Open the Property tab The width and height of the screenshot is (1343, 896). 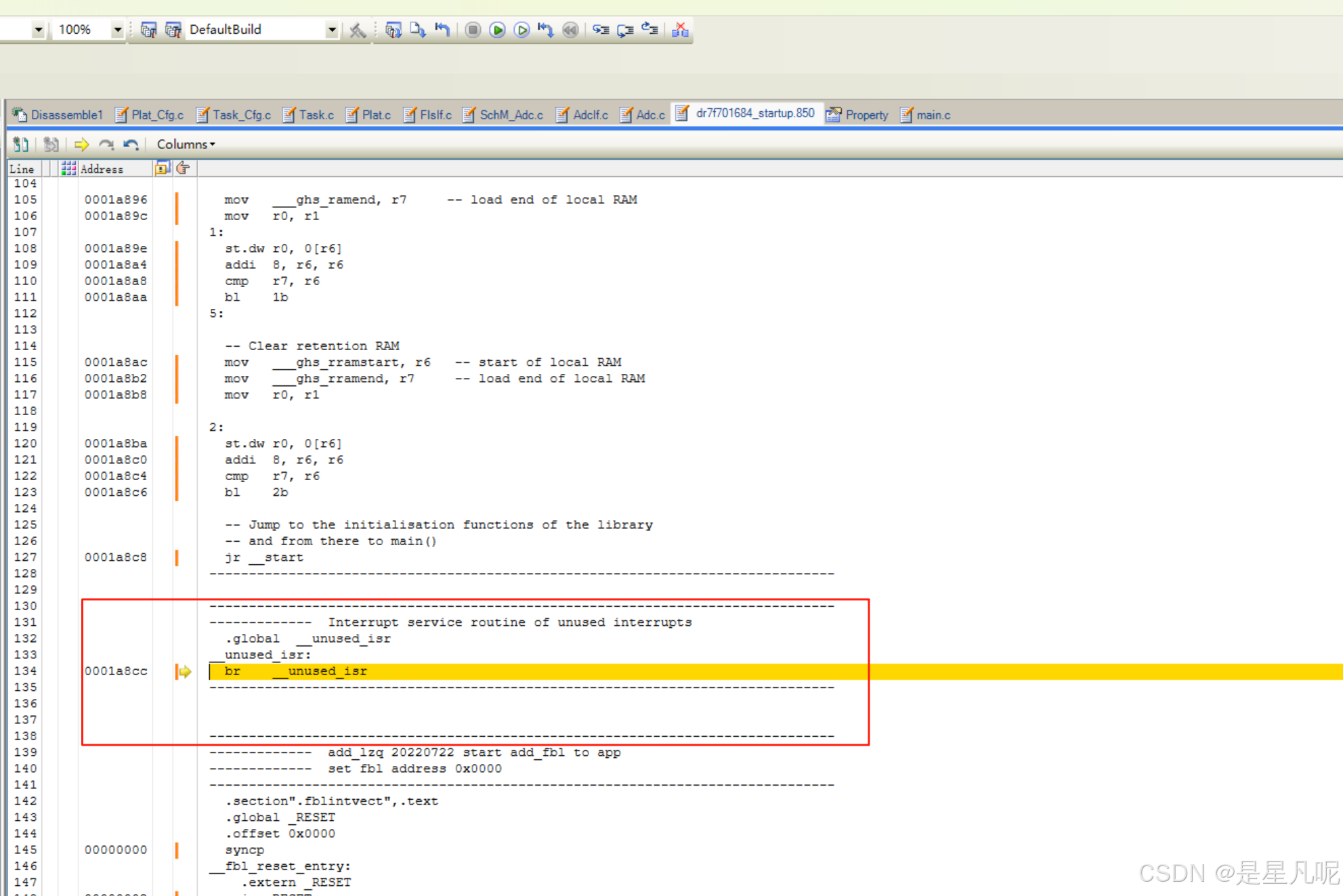point(857,115)
